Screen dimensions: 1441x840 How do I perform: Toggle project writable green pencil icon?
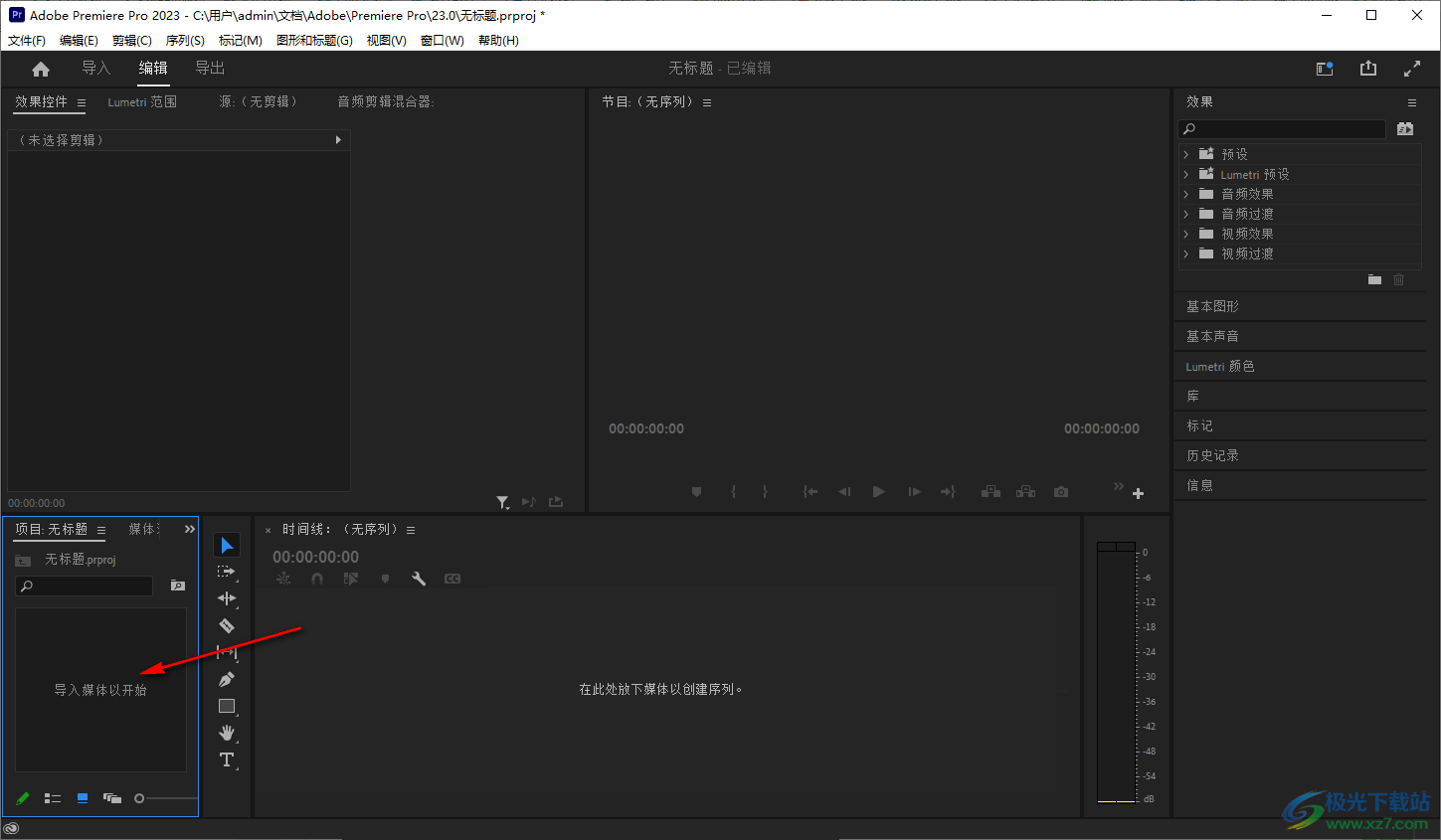23,798
